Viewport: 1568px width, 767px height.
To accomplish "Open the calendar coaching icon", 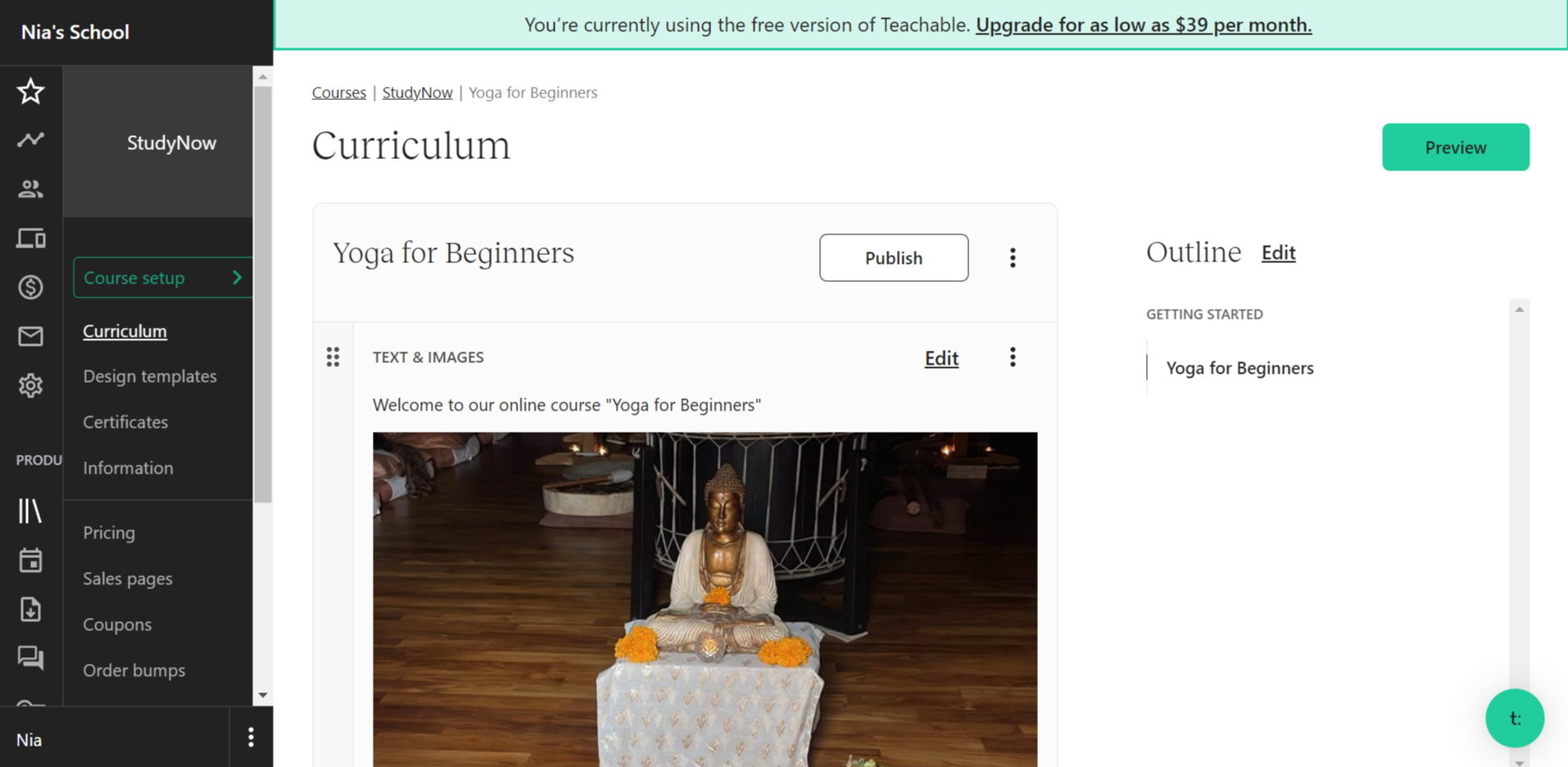I will [x=30, y=560].
